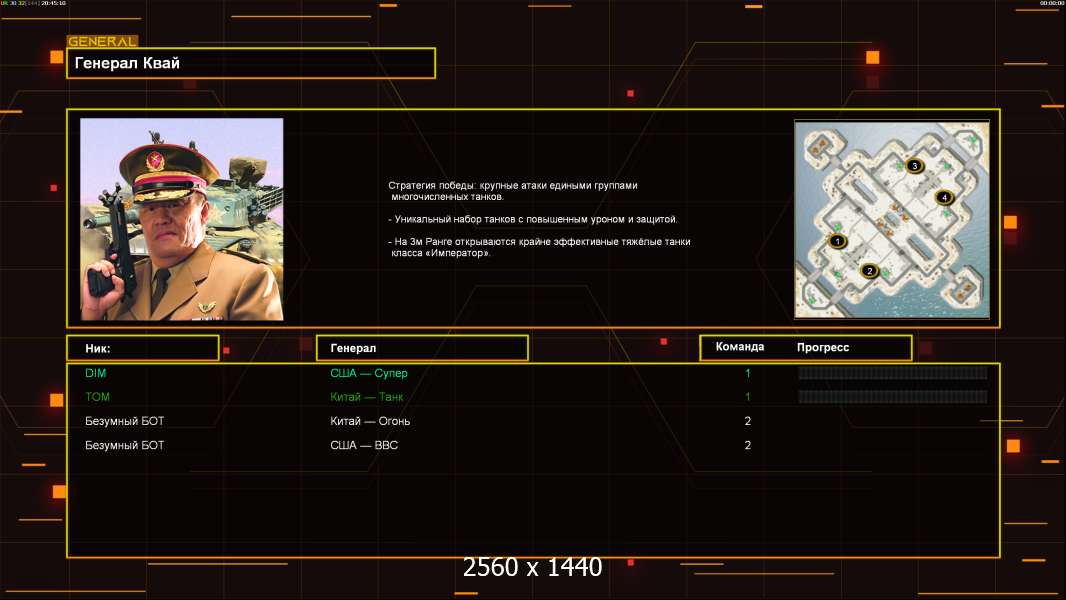
Task: Click the Команда column header
Action: point(740,347)
